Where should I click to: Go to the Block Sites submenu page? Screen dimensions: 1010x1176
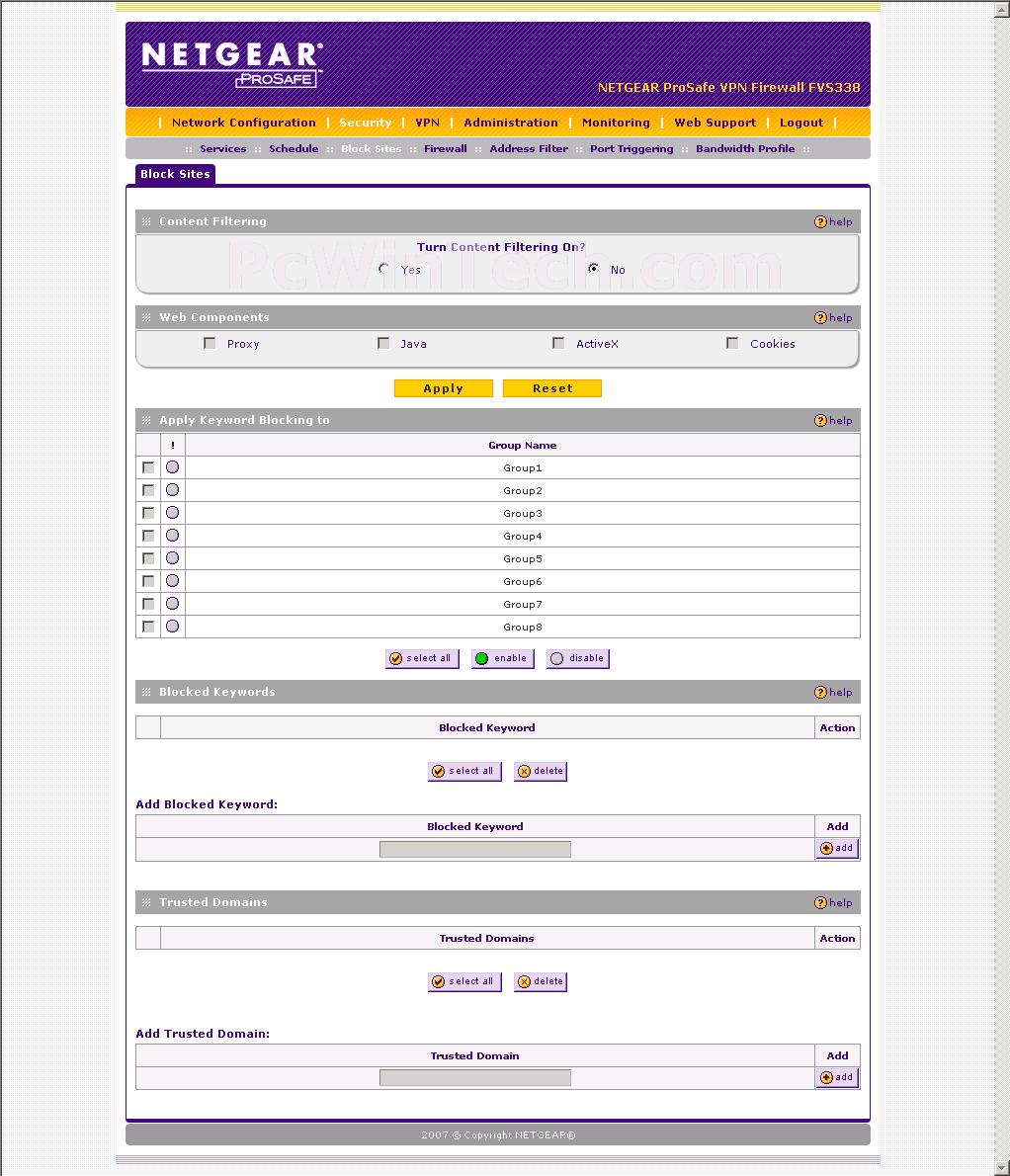click(x=372, y=149)
